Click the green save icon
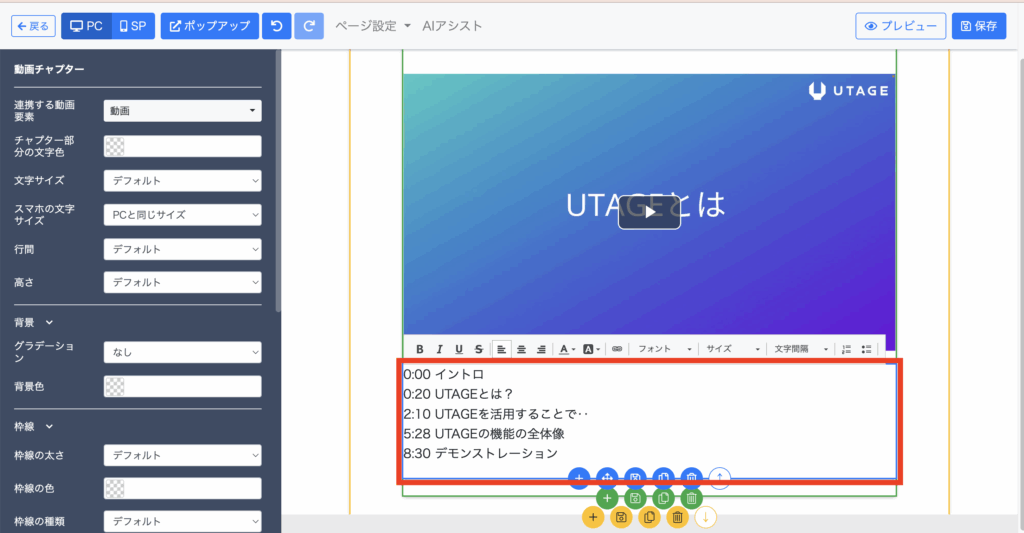This screenshot has width=1024, height=533. tap(635, 498)
